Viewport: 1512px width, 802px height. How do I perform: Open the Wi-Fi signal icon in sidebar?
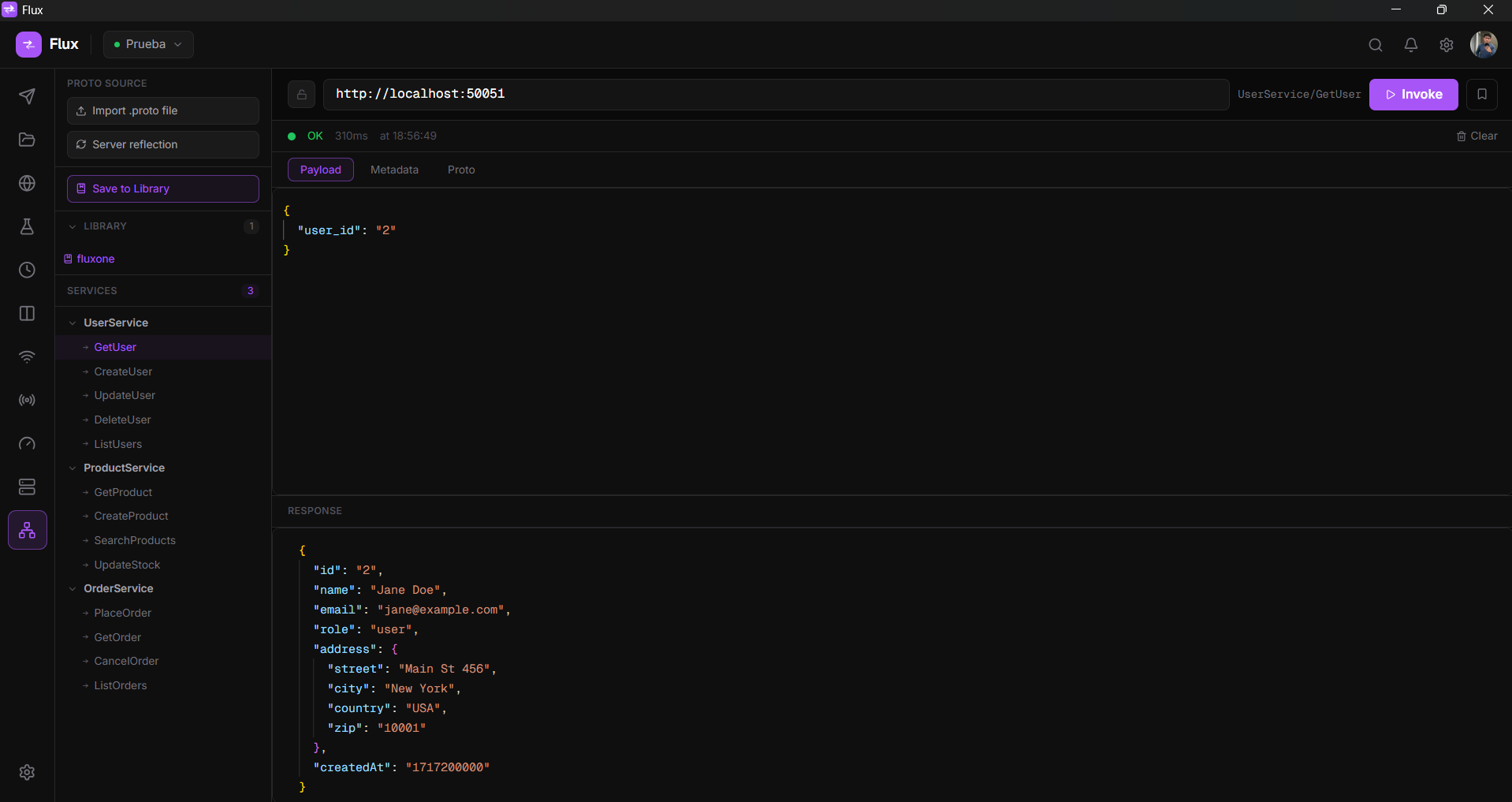[27, 356]
